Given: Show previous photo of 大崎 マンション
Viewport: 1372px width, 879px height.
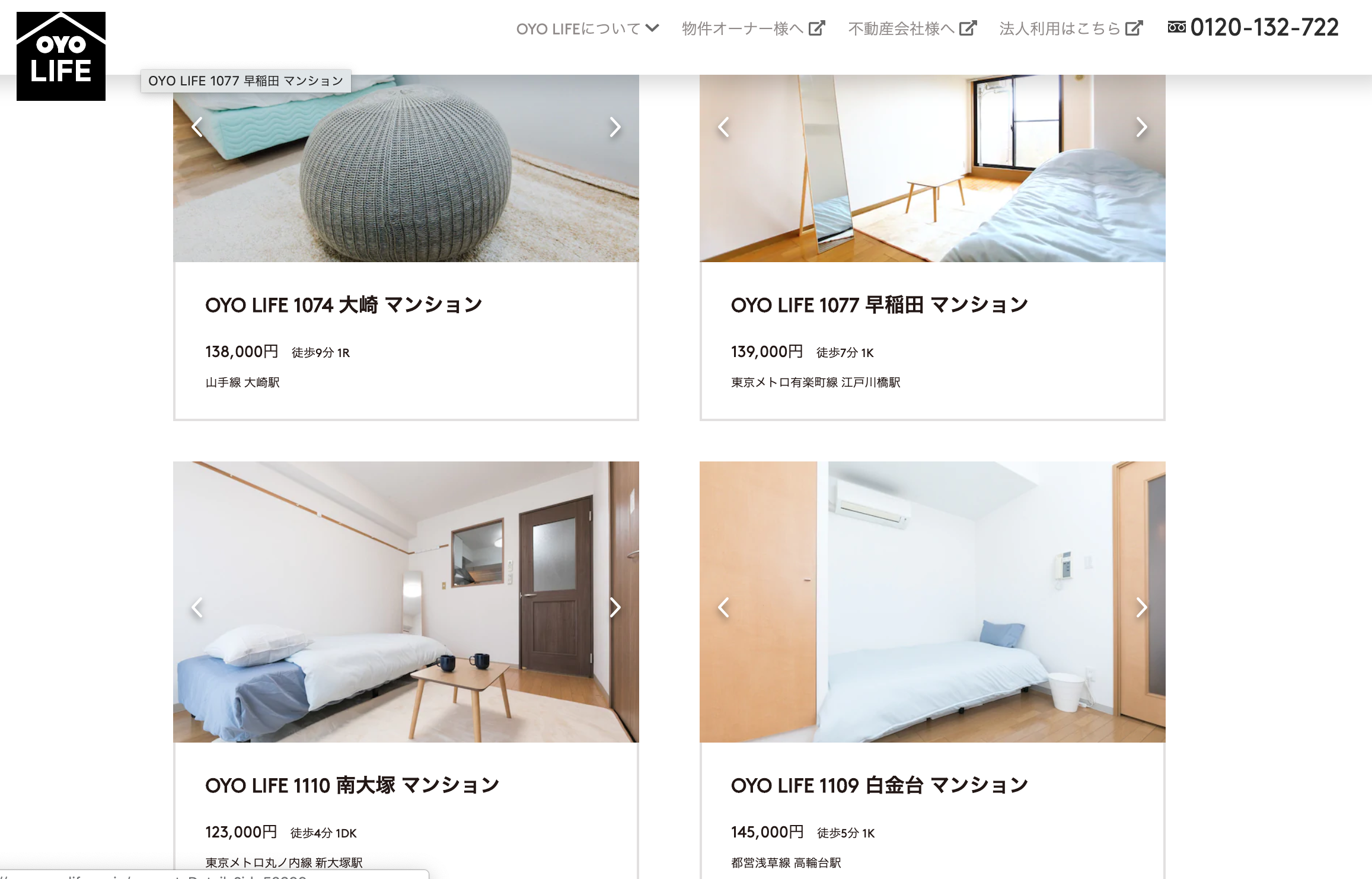Looking at the screenshot, I should tap(197, 127).
